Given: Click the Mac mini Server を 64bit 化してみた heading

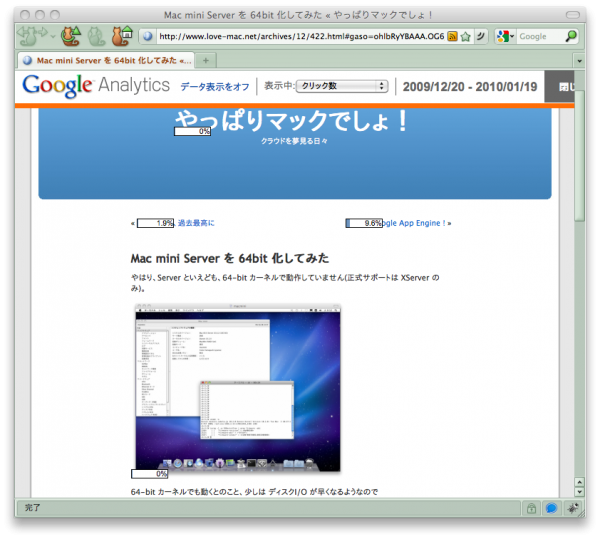Looking at the screenshot, I should tap(230, 258).
